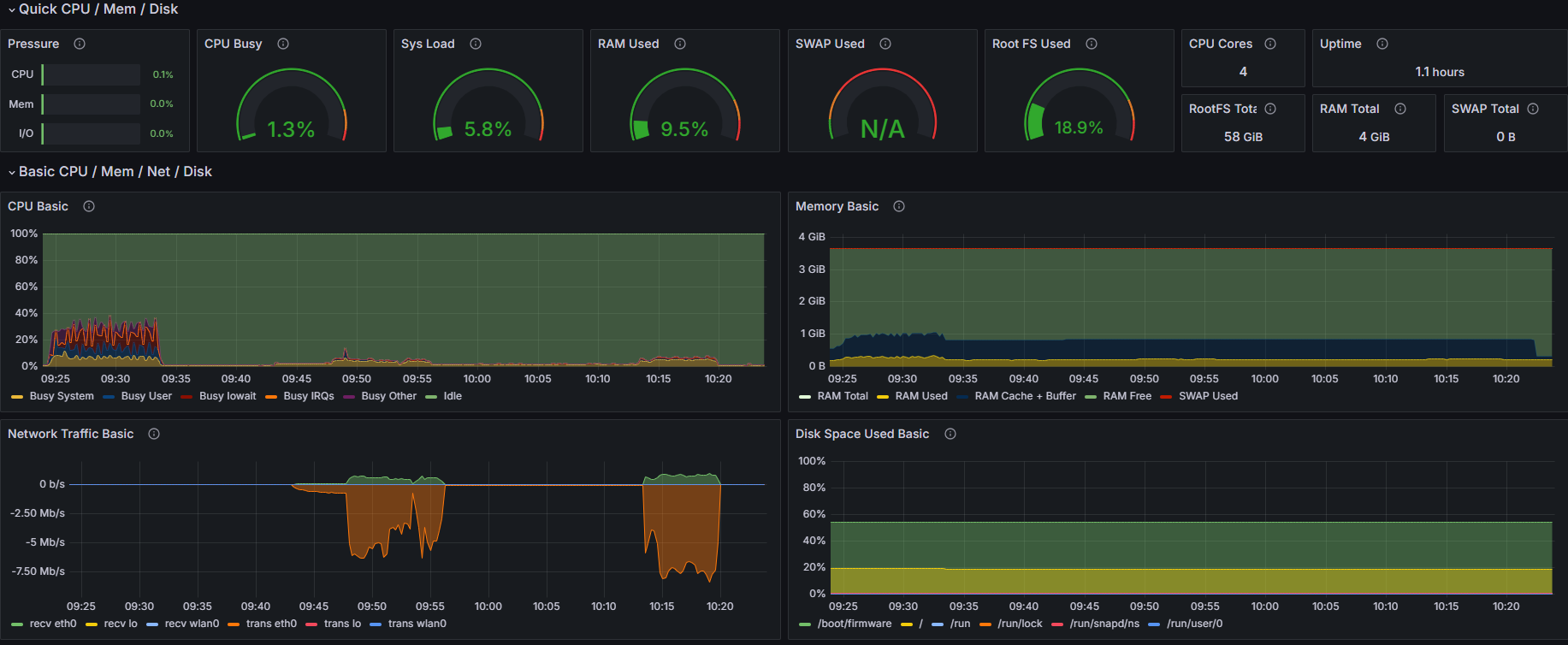The width and height of the screenshot is (1568, 645).
Task: Toggle the Busy System series in legend
Action: pos(62,396)
